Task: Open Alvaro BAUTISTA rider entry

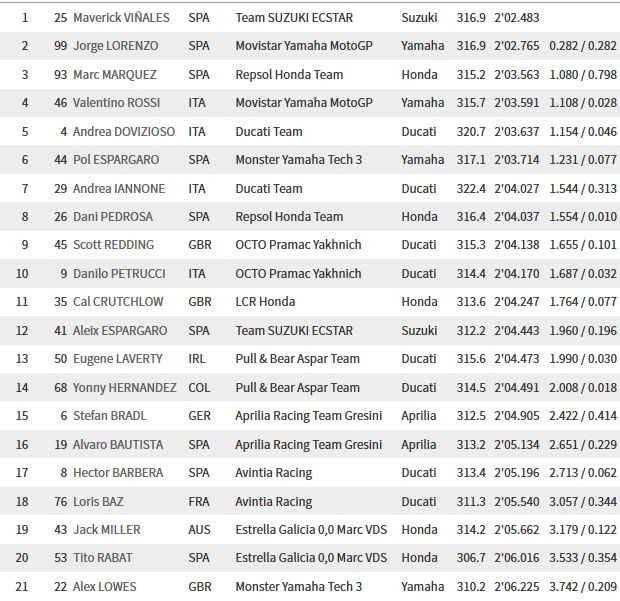Action: [x=116, y=444]
